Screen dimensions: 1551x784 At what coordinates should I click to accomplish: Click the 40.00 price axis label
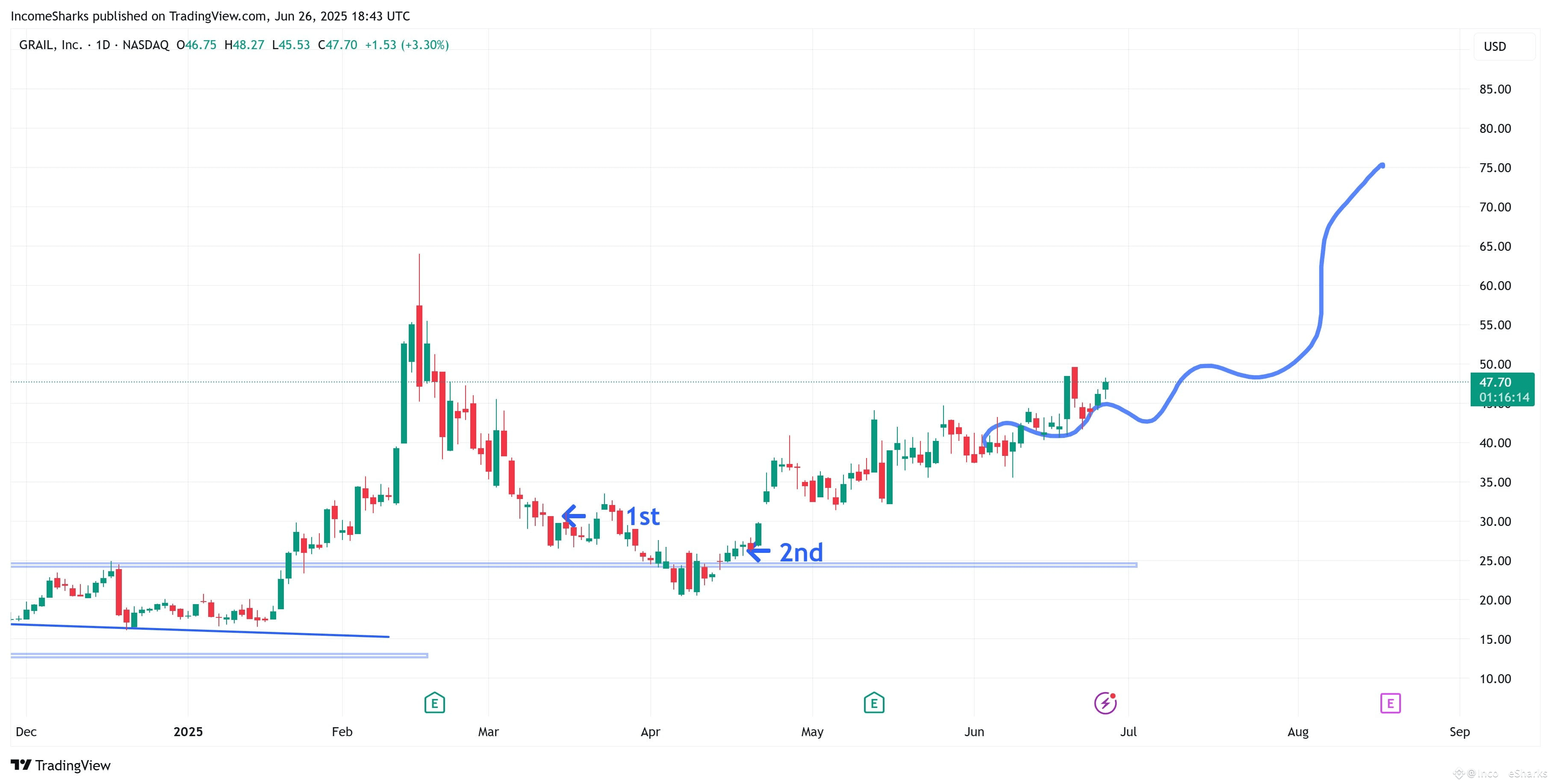click(1495, 443)
